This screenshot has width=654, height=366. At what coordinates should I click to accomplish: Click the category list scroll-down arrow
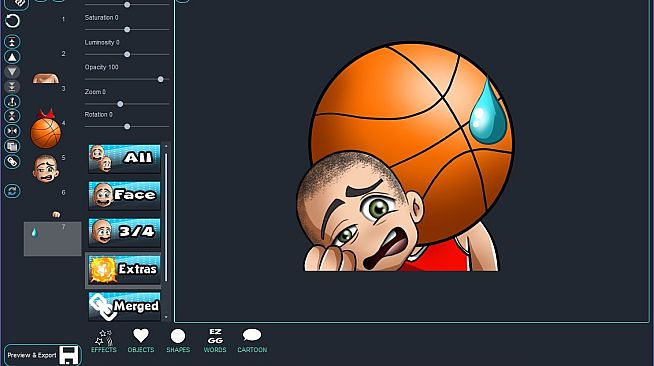point(166,317)
